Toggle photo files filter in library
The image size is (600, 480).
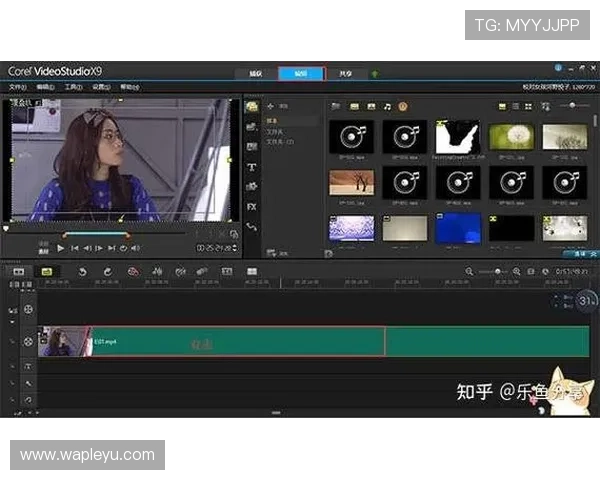pyautogui.click(x=371, y=106)
